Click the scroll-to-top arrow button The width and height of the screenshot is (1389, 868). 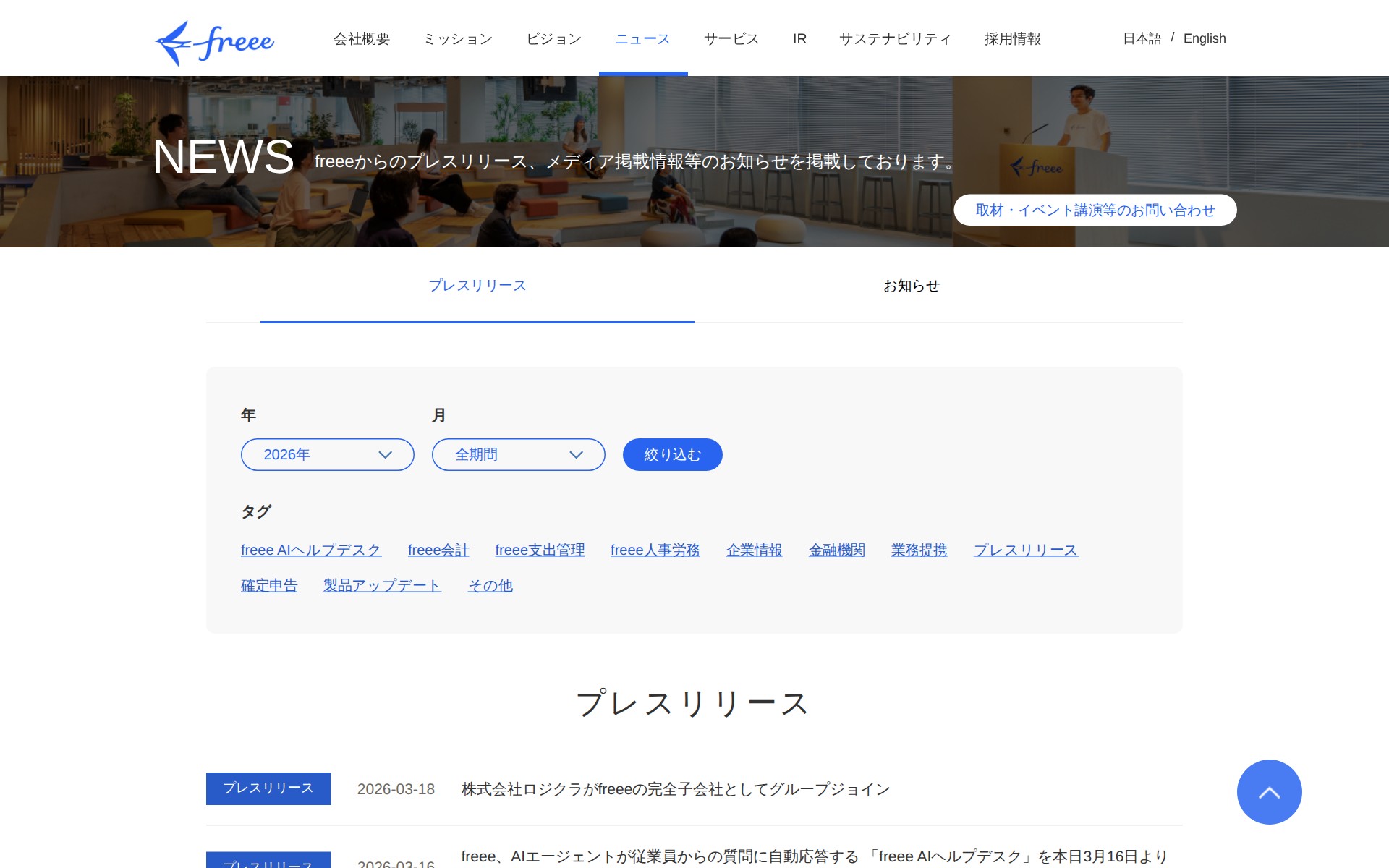[x=1269, y=792]
